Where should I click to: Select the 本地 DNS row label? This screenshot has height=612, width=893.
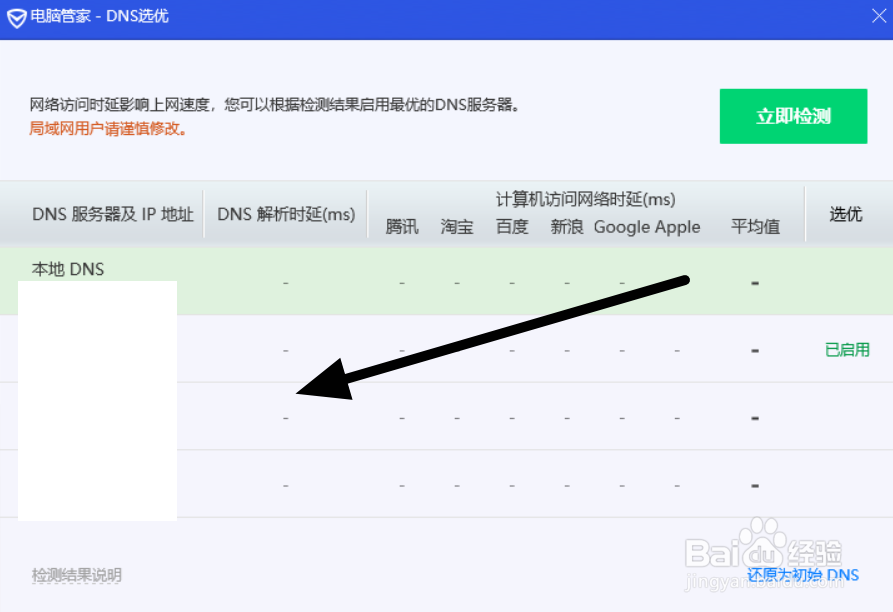coord(68,269)
